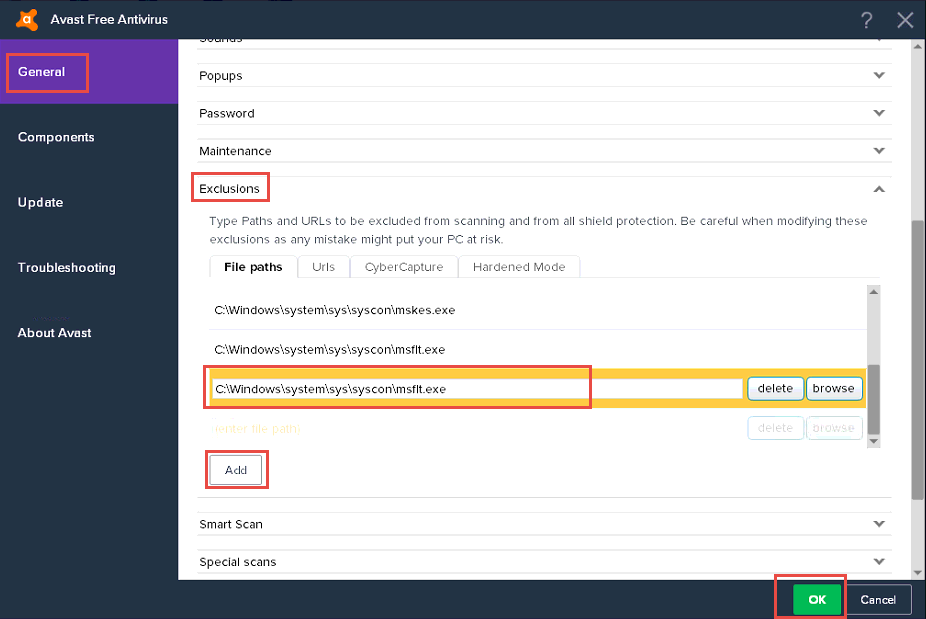
Task: Click the Avast logo icon
Action: [27, 19]
